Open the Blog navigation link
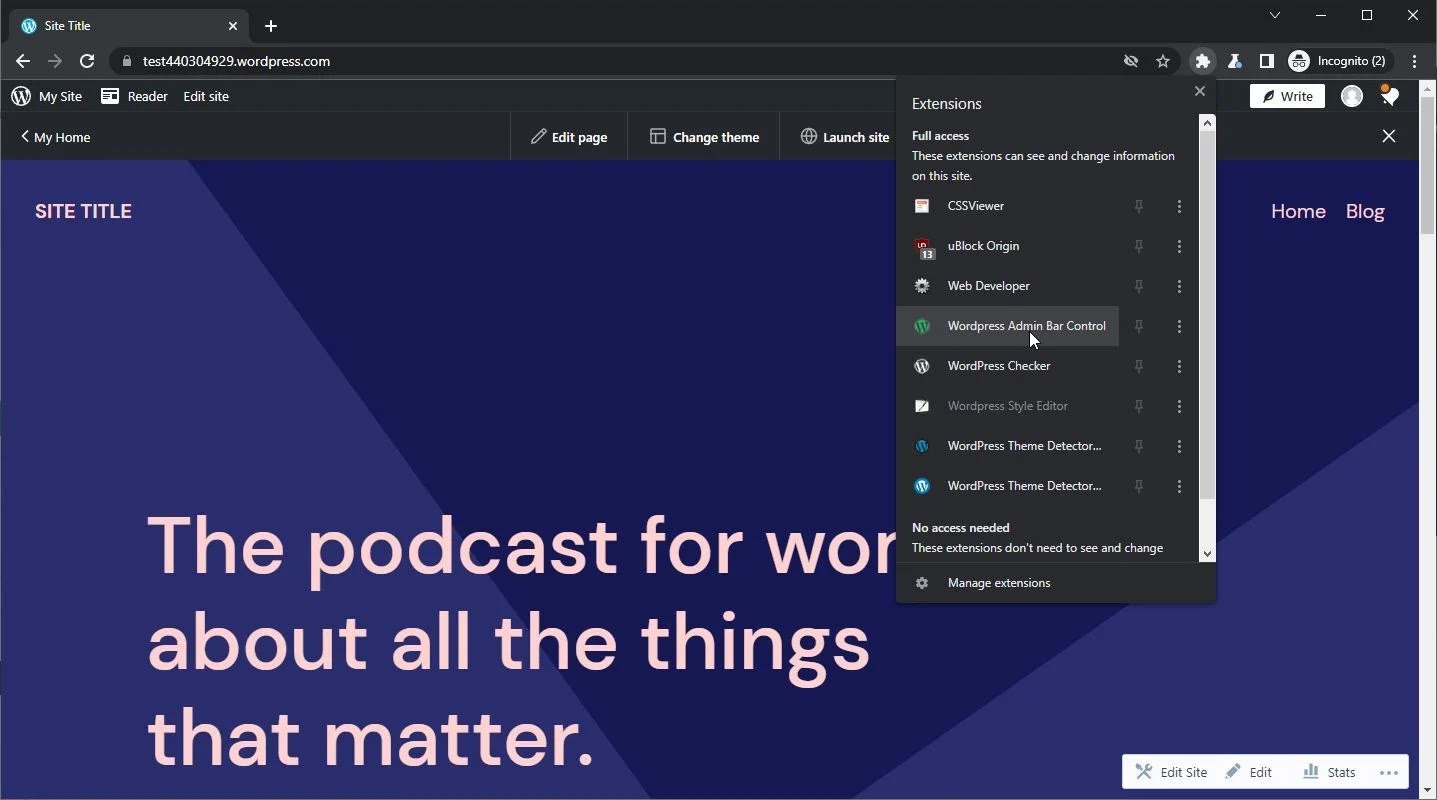1437x800 pixels. pos(1365,211)
